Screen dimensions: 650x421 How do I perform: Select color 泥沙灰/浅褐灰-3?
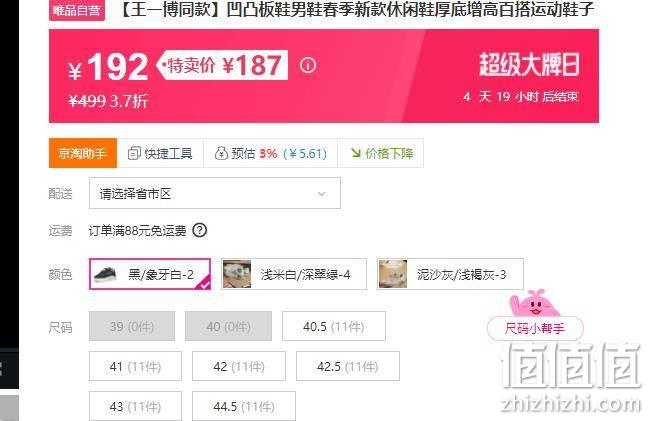tap(450, 274)
